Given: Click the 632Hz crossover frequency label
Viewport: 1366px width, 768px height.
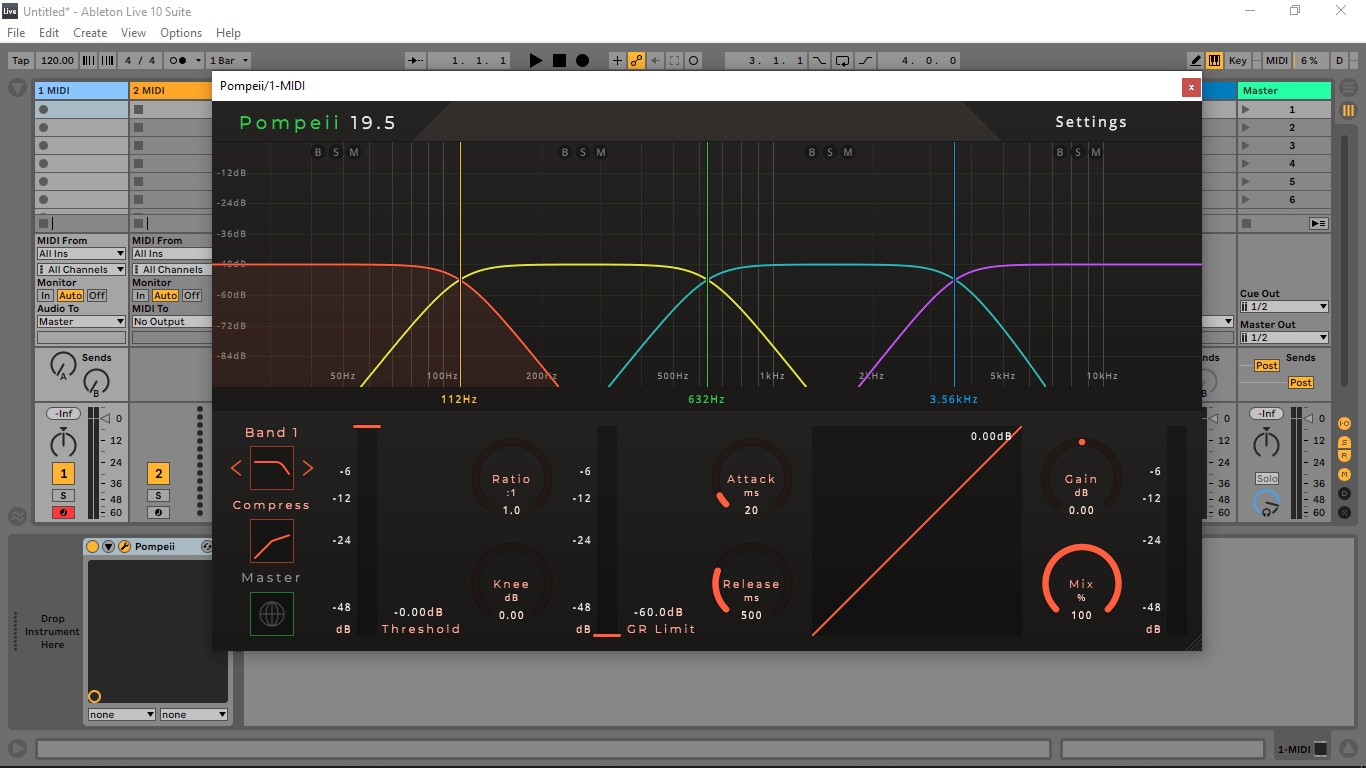Looking at the screenshot, I should tap(706, 400).
